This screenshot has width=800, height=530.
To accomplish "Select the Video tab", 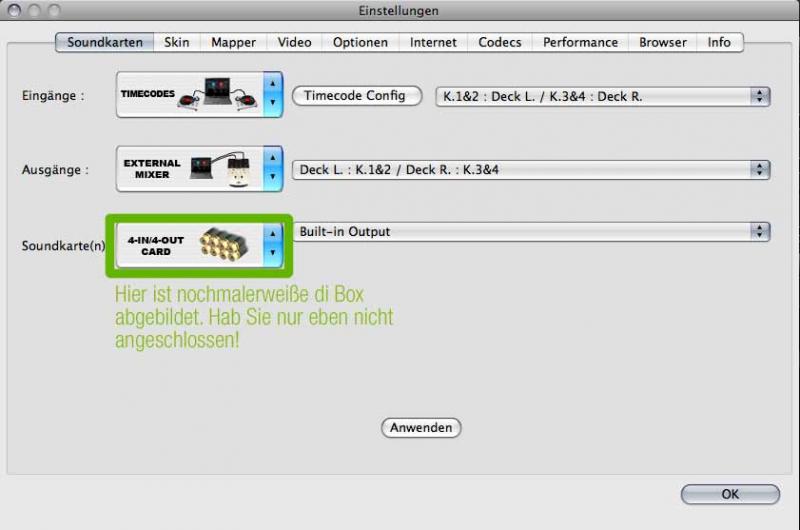I will [294, 42].
